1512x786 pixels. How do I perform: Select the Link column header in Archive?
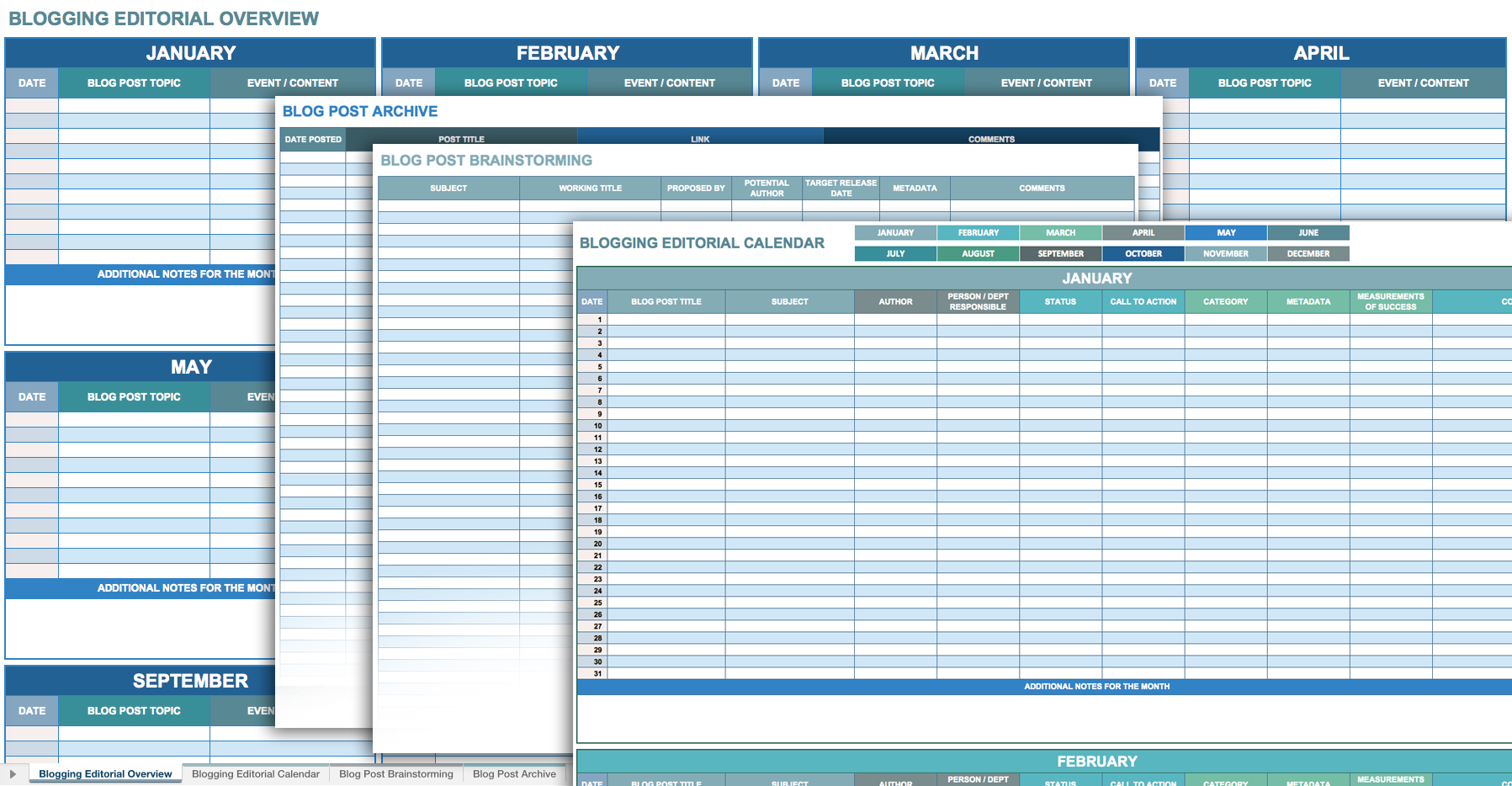click(x=700, y=139)
